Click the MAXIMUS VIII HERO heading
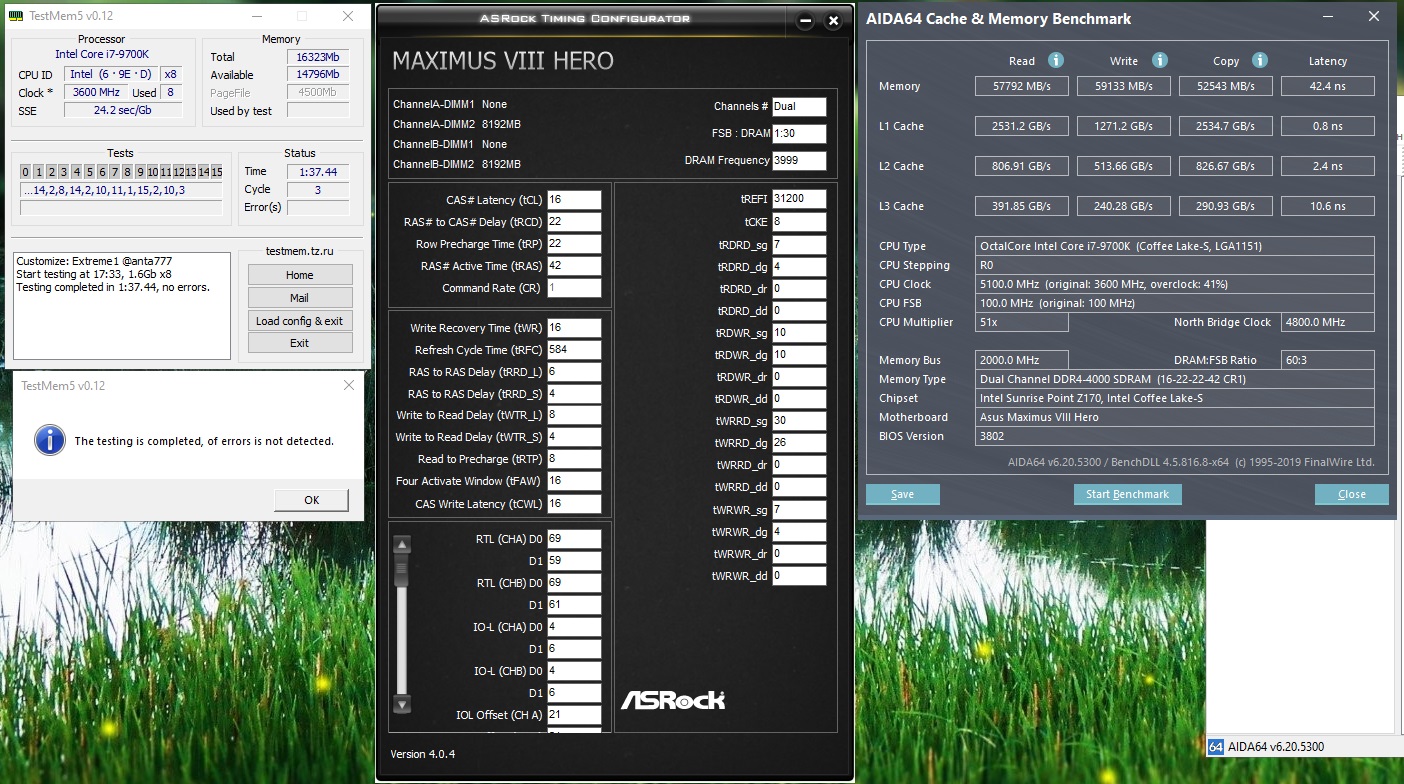This screenshot has height=784, width=1404. (503, 61)
